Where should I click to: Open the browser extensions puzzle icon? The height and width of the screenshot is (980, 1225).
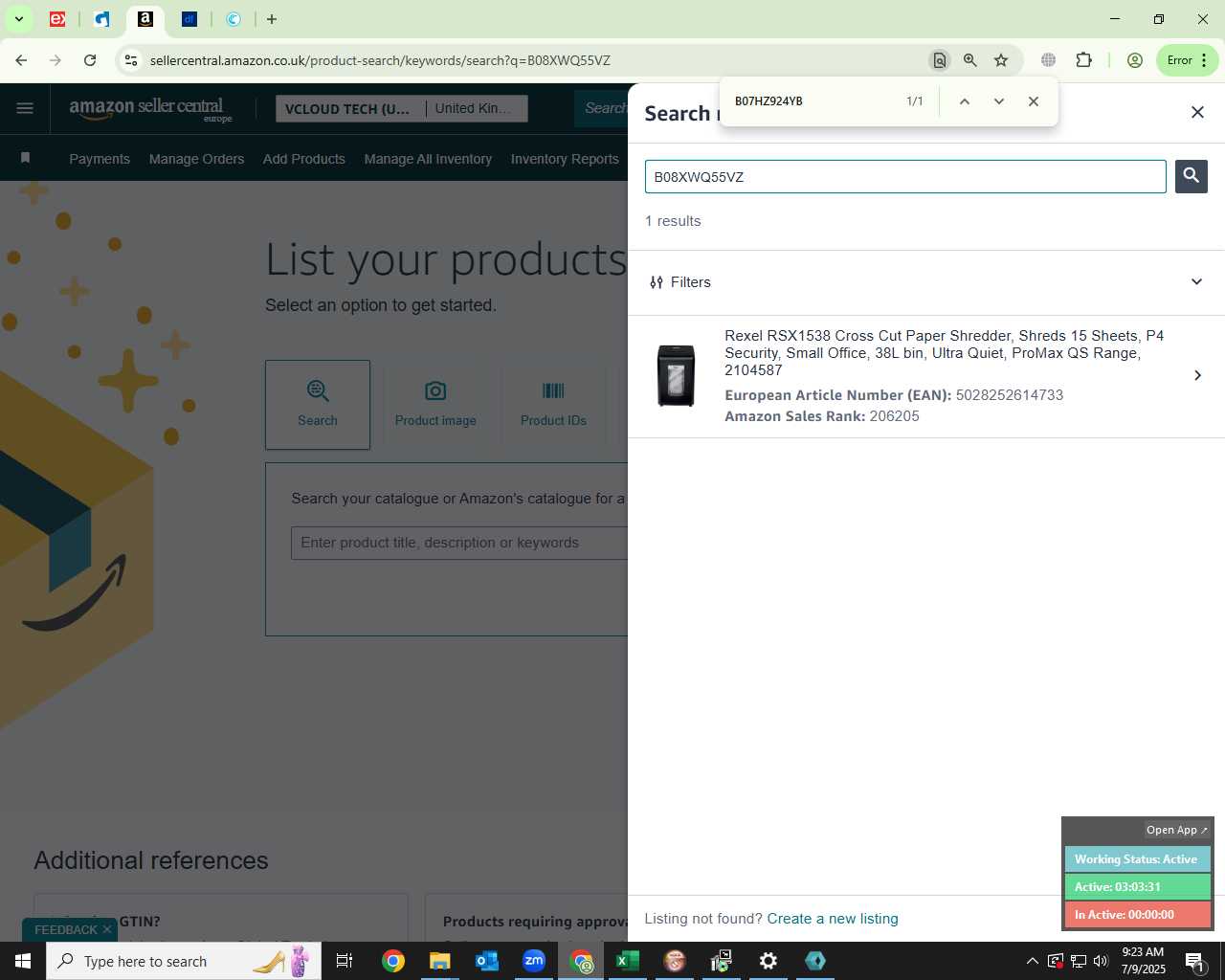tap(1083, 60)
